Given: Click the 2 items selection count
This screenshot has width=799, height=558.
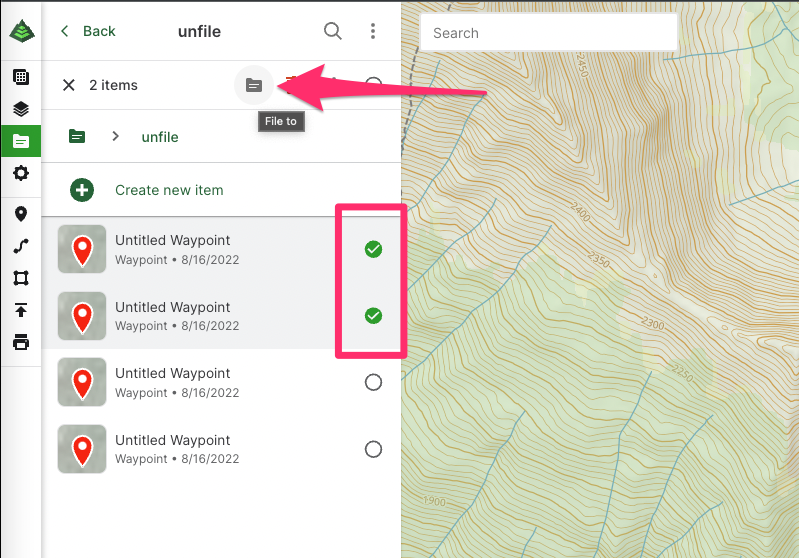Looking at the screenshot, I should pos(113,85).
